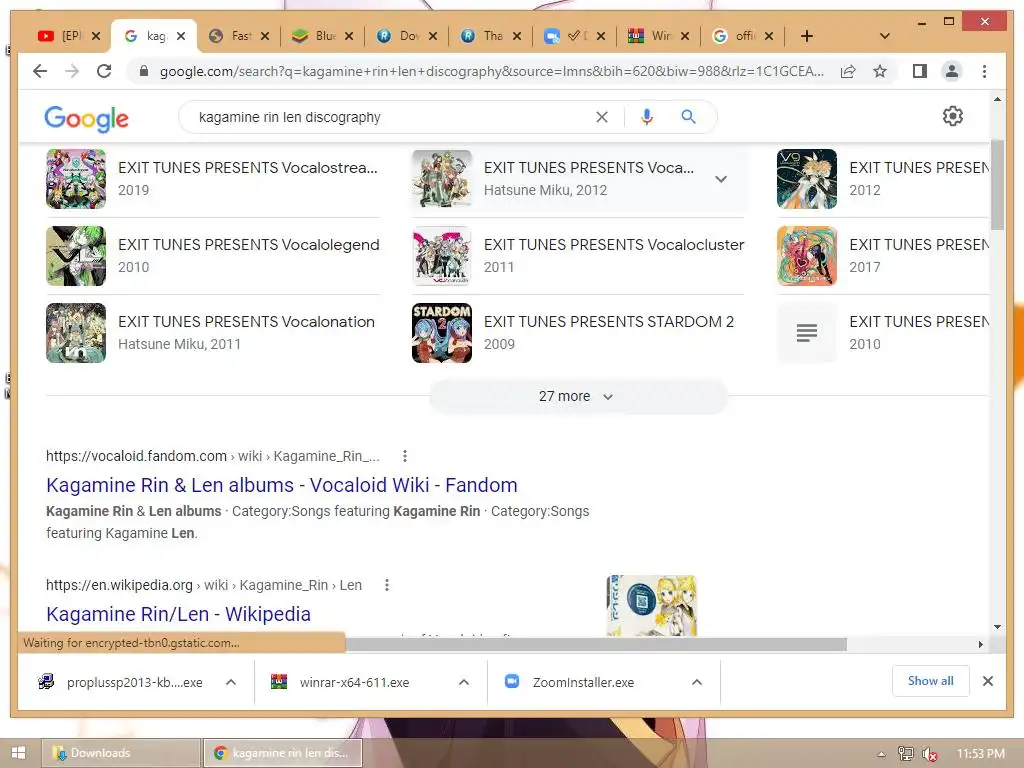Click the horizontal scrollbar thumb
The width and height of the screenshot is (1024, 768).
click(596, 645)
